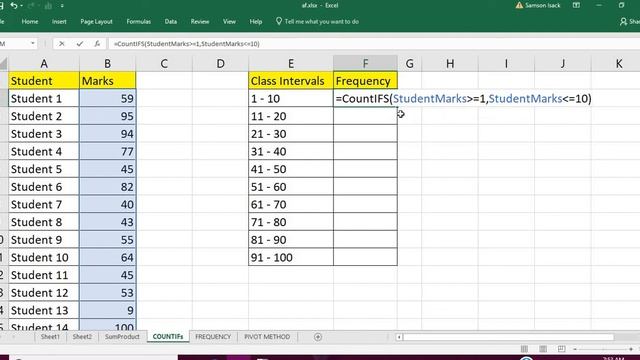Open the Data ribbon tab

pyautogui.click(x=171, y=22)
